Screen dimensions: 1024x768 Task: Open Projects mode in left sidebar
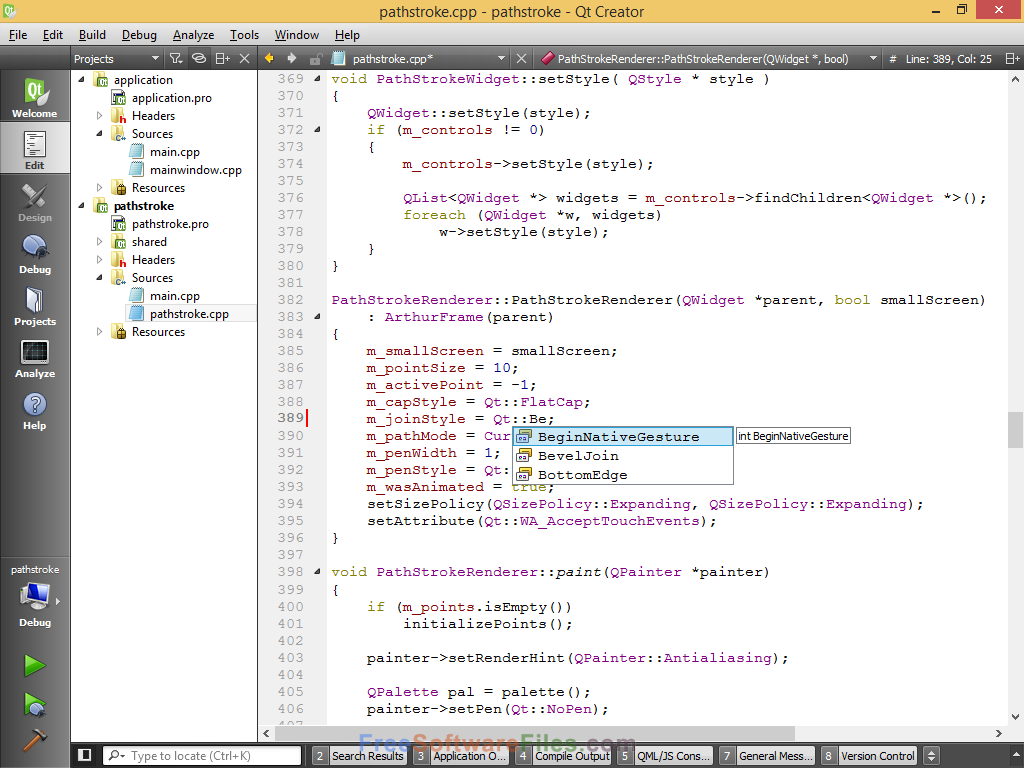pos(35,306)
